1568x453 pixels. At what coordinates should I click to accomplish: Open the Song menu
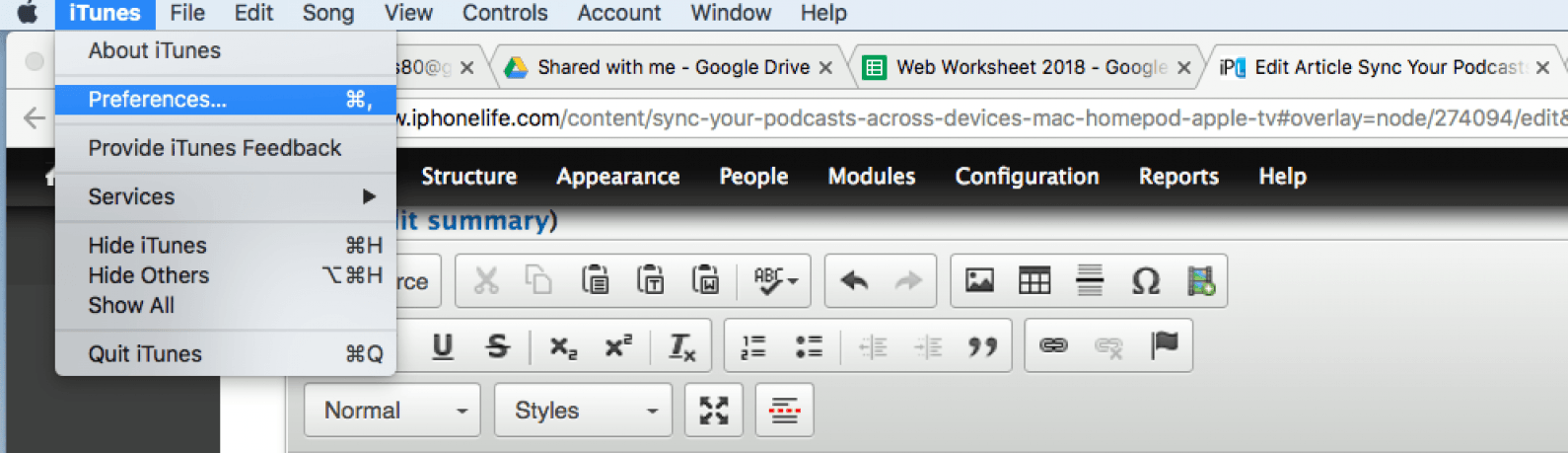(328, 13)
